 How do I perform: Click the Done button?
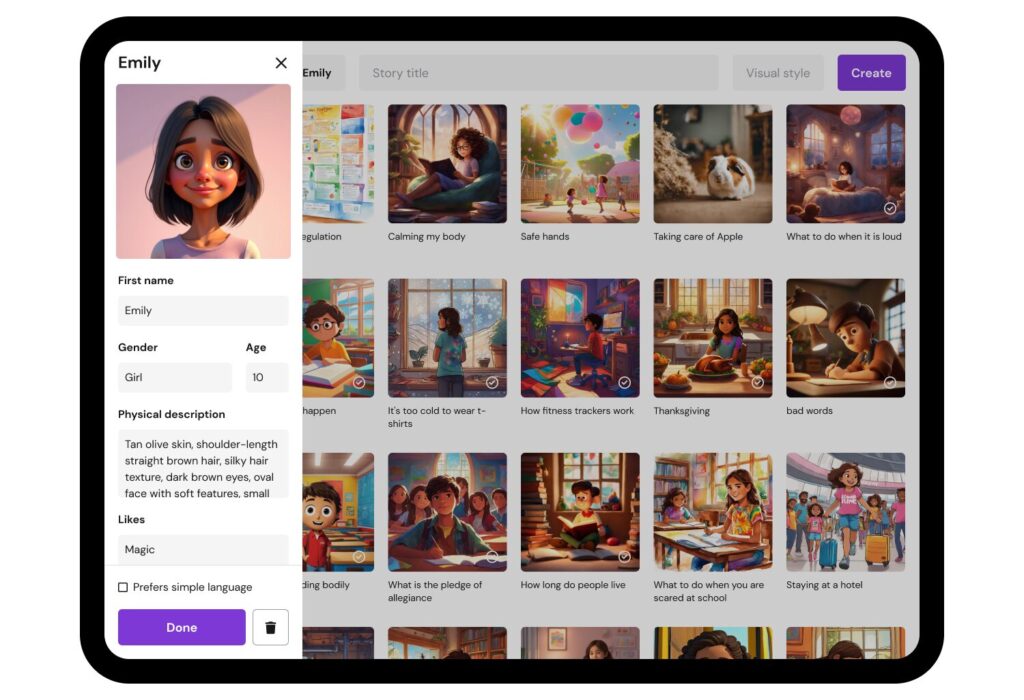pyautogui.click(x=181, y=627)
